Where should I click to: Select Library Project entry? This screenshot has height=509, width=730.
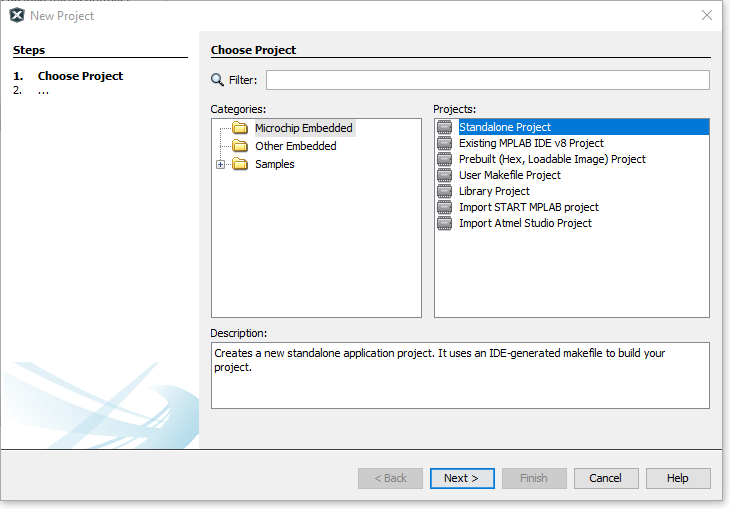(494, 191)
